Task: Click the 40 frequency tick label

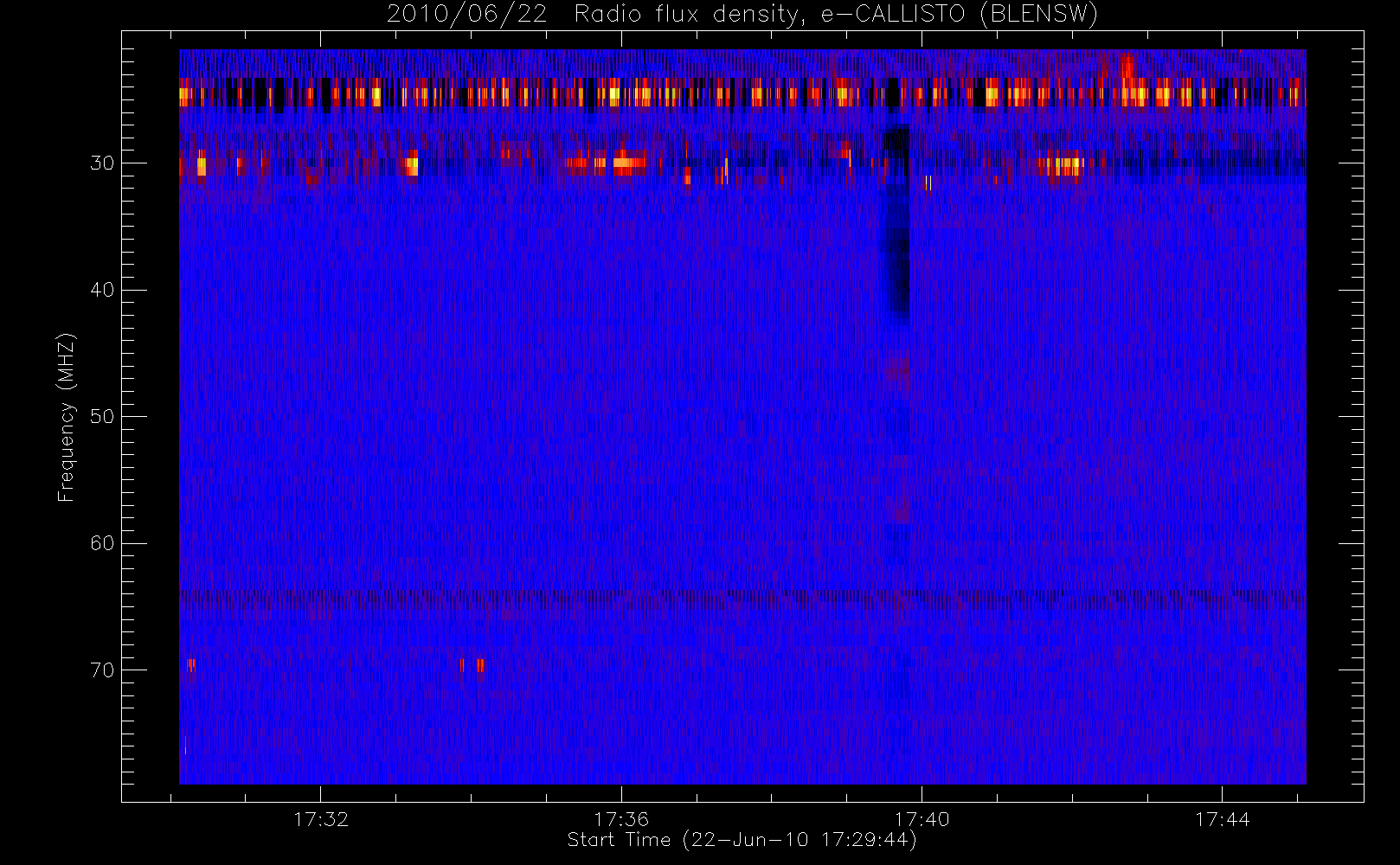Action: click(102, 290)
